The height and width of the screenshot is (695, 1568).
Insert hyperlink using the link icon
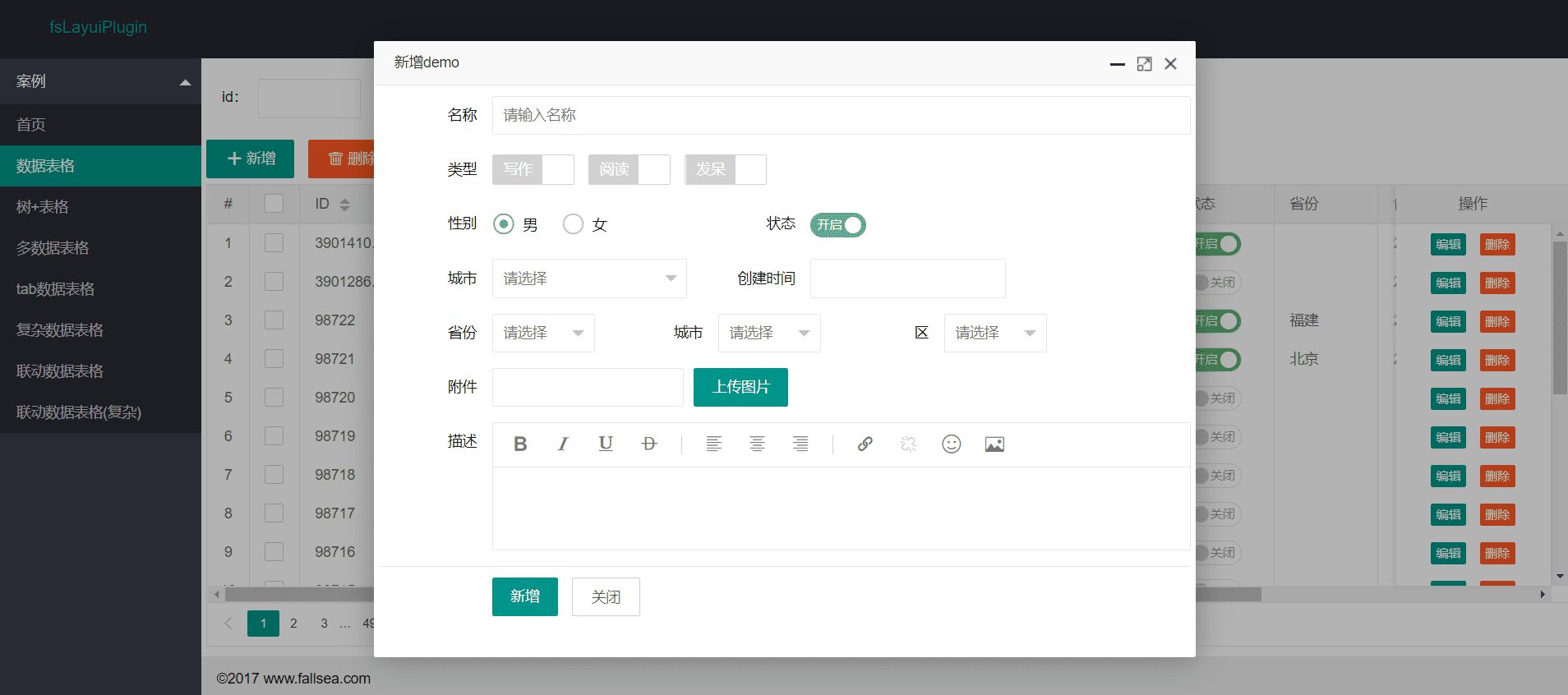tap(865, 444)
